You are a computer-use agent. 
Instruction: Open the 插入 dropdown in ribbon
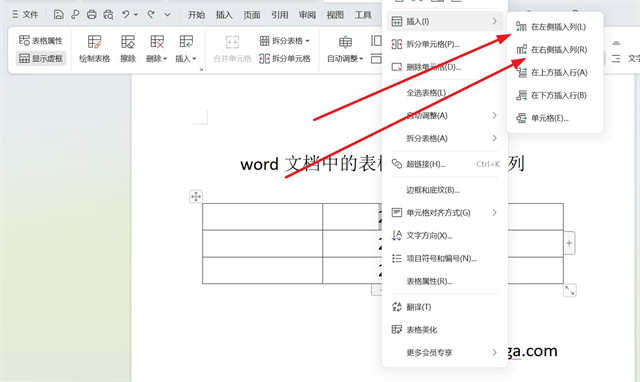(186, 49)
